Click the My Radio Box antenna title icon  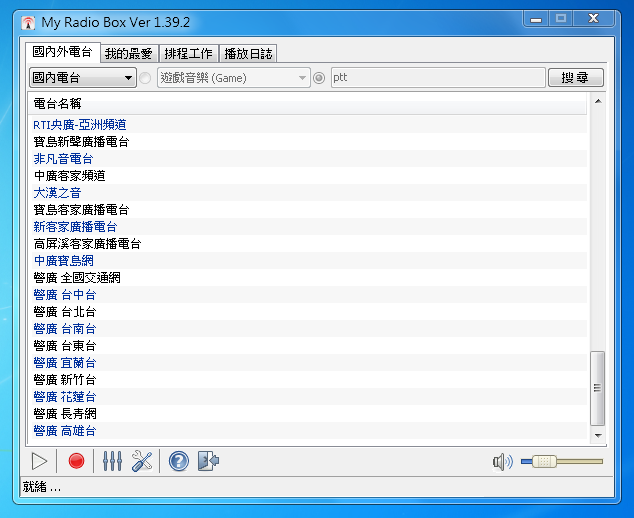pyautogui.click(x=28, y=23)
